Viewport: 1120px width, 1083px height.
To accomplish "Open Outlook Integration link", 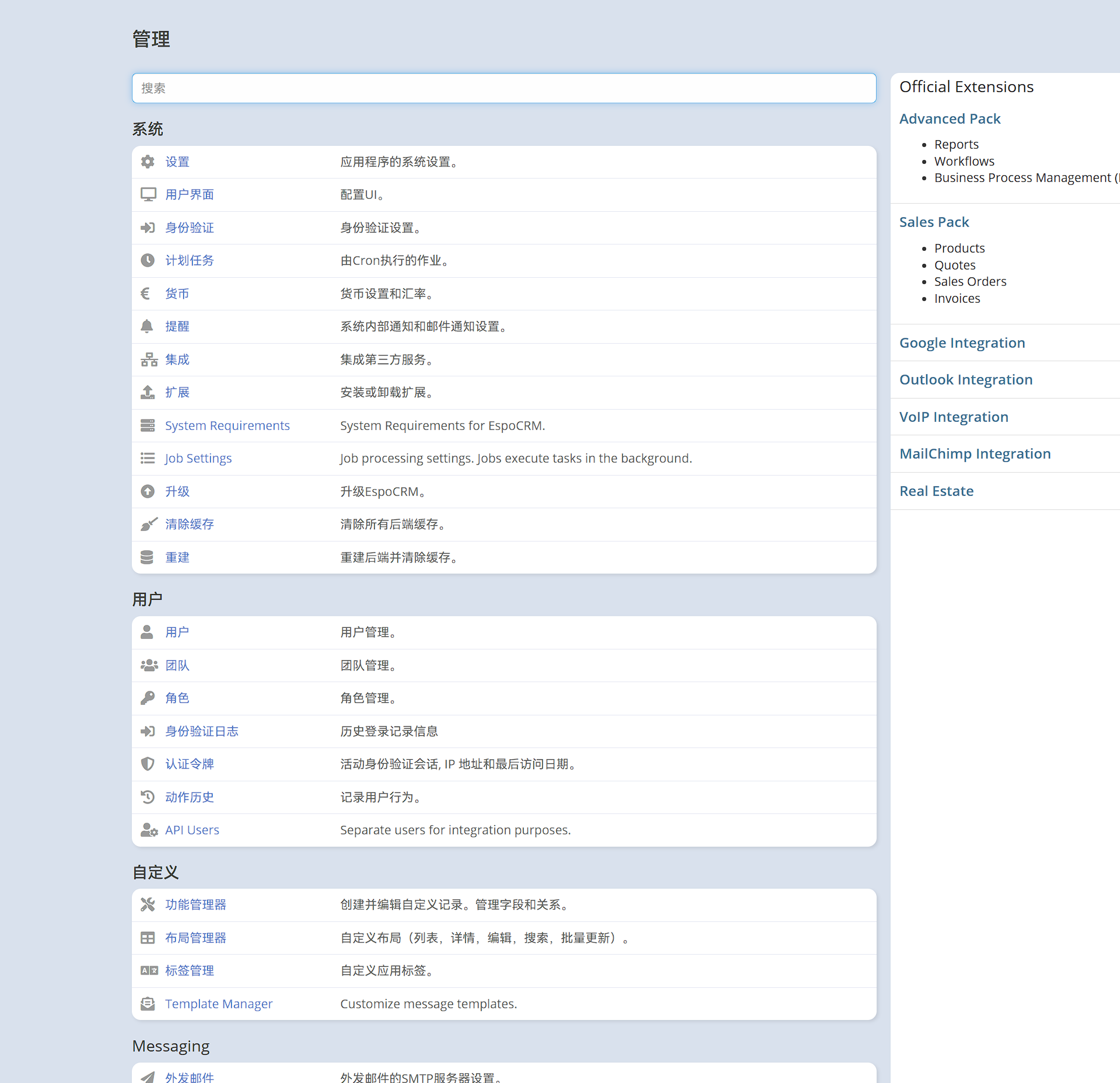I will point(966,379).
